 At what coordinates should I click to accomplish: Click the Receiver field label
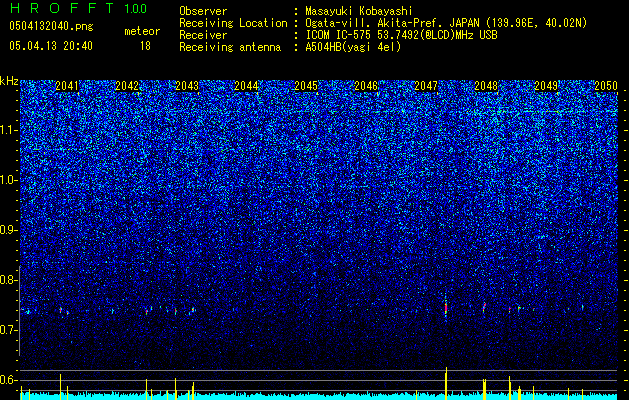click(203, 35)
